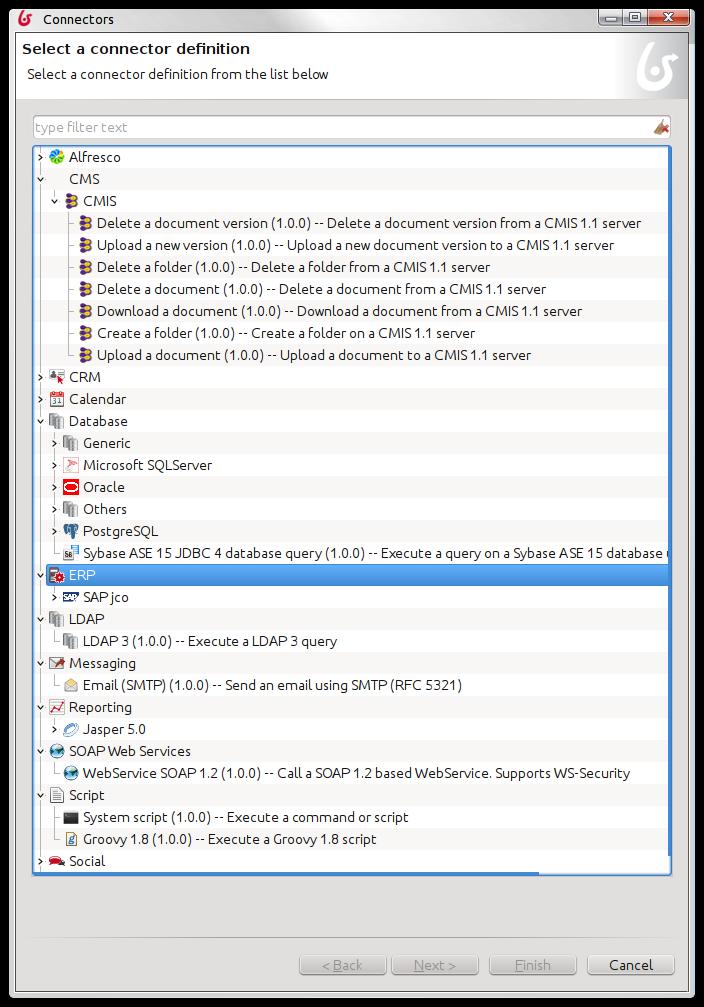Click the horizontal scrollbar under the connector list
704x1007 pixels.
pos(286,873)
